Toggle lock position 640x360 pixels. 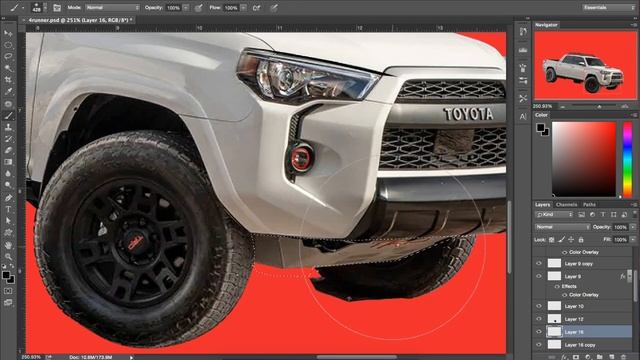click(571, 240)
